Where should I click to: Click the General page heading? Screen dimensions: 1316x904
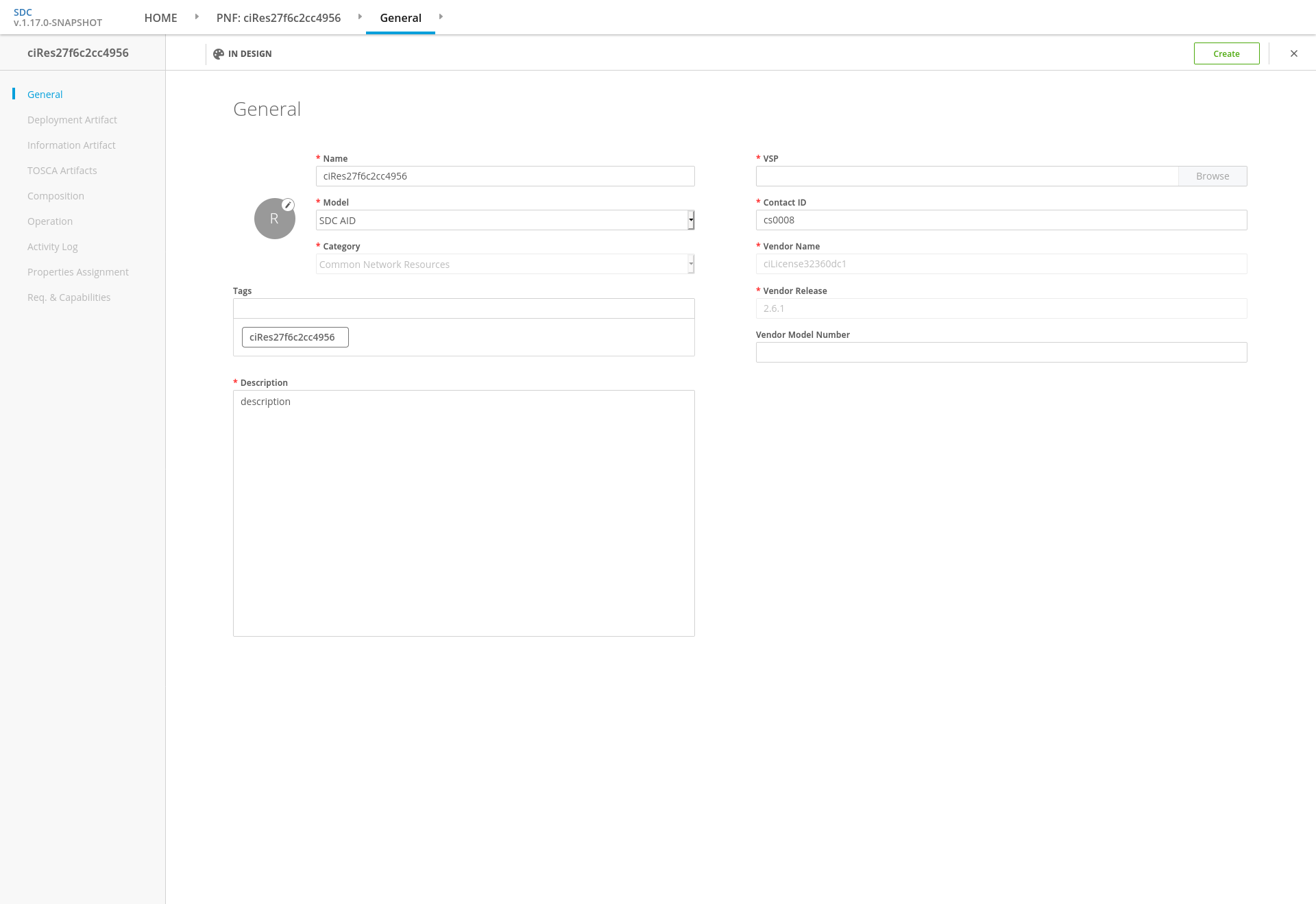tap(267, 109)
